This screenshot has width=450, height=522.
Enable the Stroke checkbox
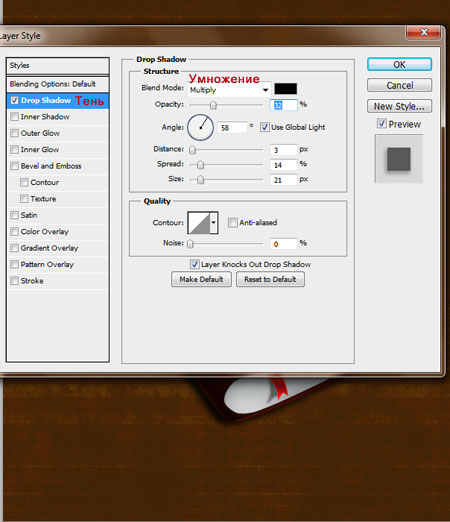[x=14, y=281]
